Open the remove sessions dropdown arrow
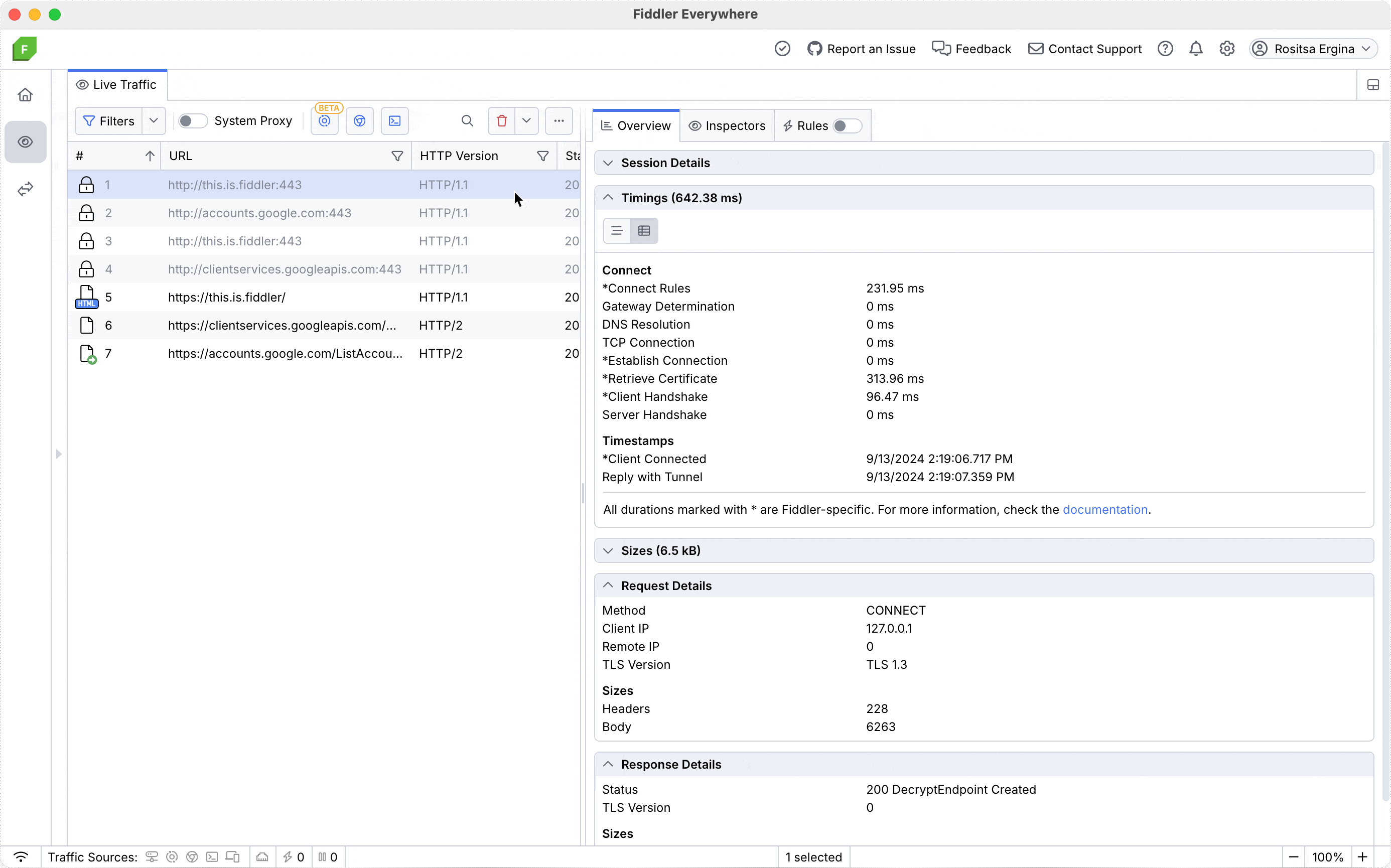 pos(526,121)
